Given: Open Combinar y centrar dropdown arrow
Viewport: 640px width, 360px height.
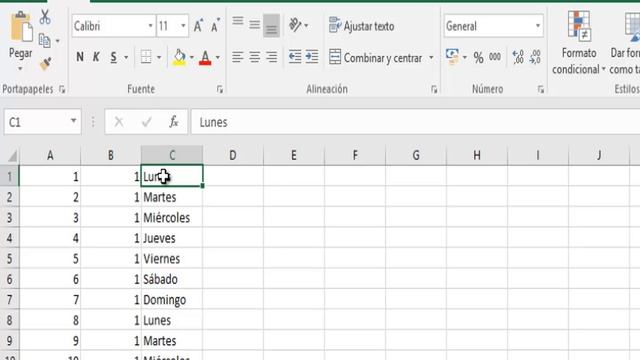Looking at the screenshot, I should 431,58.
